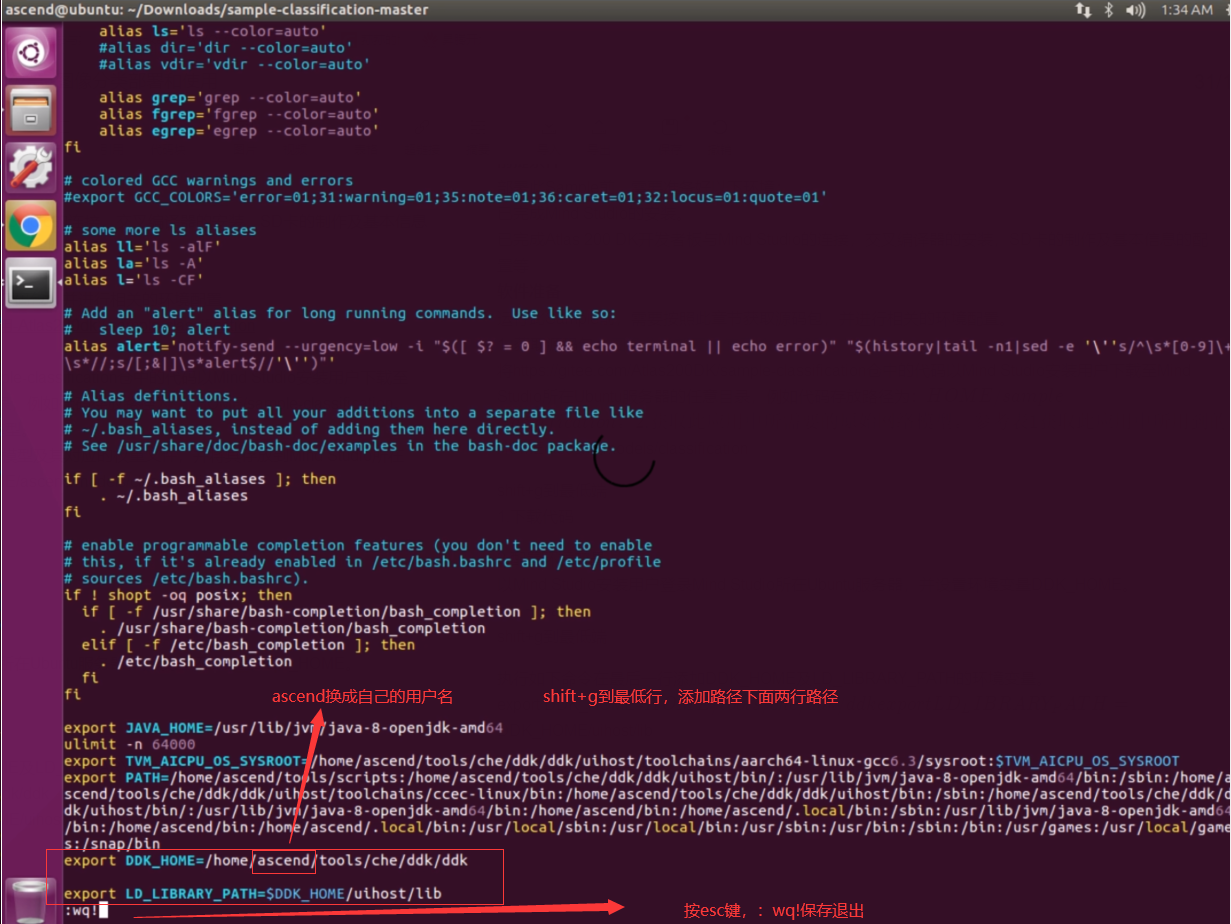The width and height of the screenshot is (1231, 924).
Task: Click the export LD_LIBRARY_PATH line
Action: [x=252, y=894]
